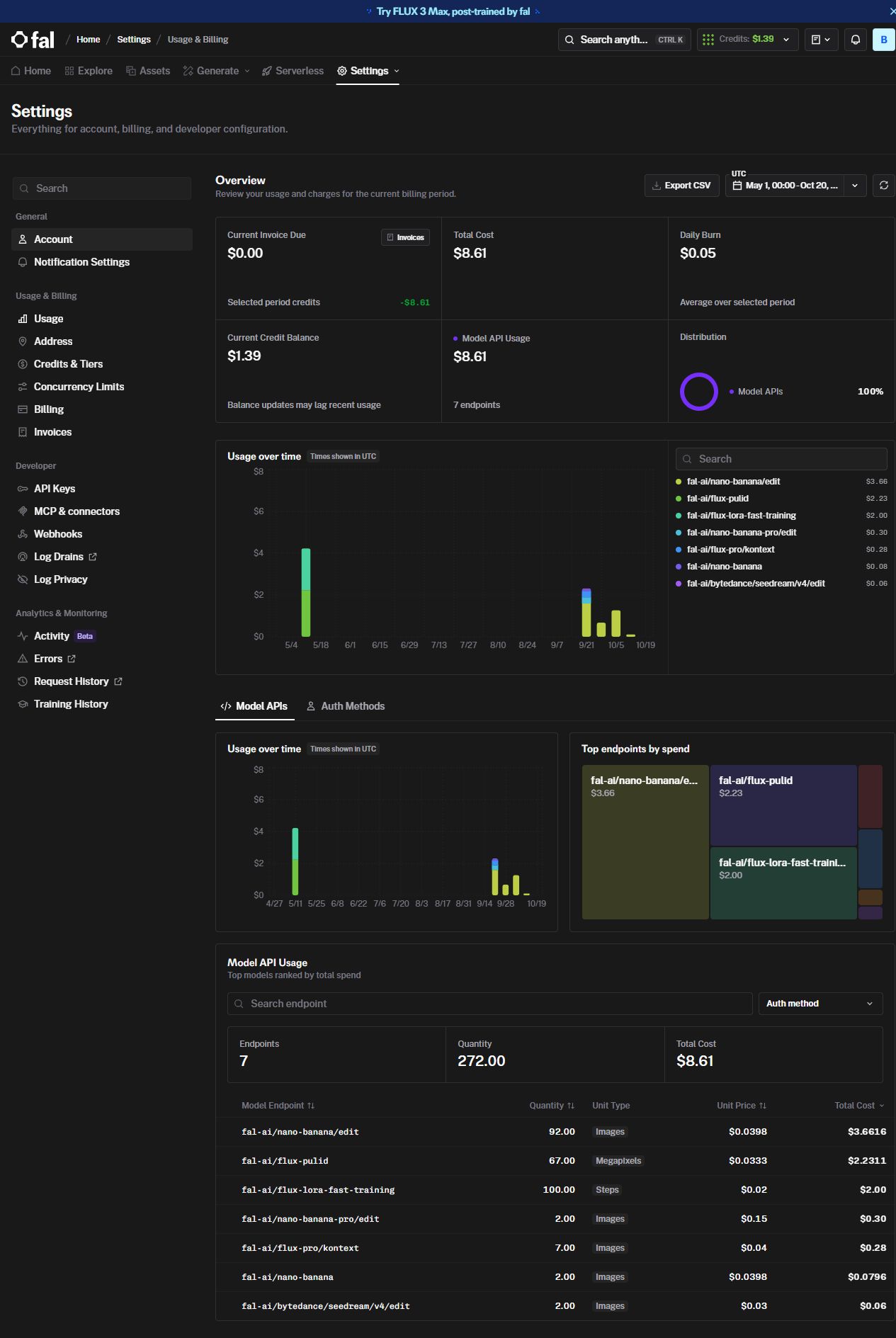The width and height of the screenshot is (896, 1338).
Task: Click the sidebar Invoices document icon
Action: pos(23,432)
